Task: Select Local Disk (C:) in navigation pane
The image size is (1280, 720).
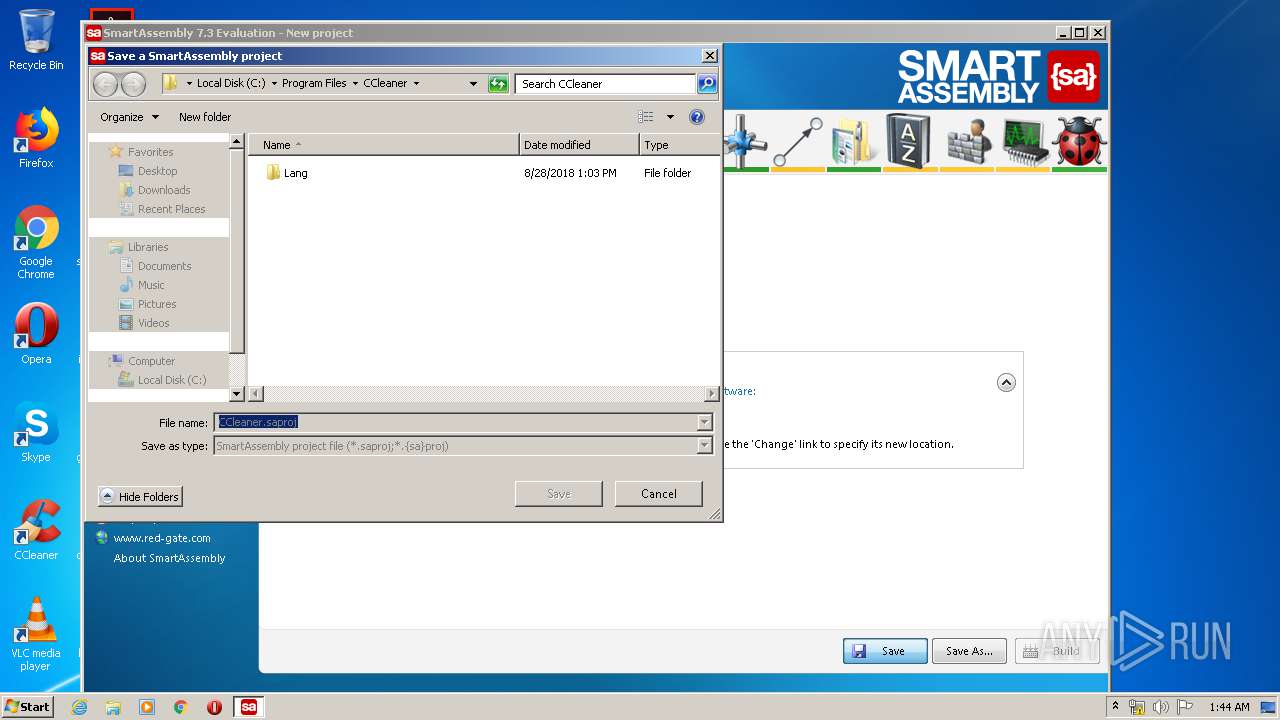Action: point(171,380)
